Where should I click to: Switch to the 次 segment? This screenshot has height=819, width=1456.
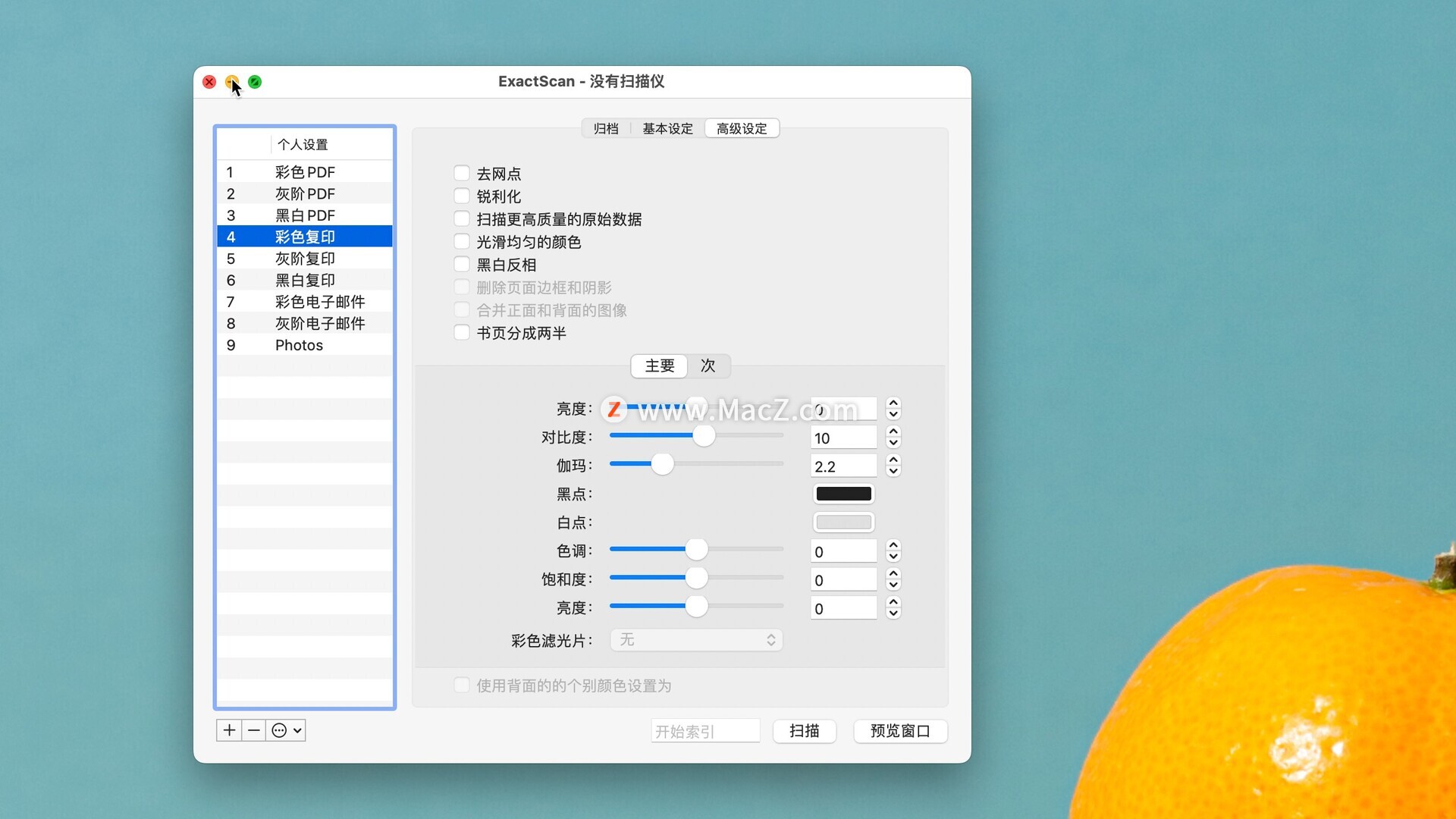tap(708, 366)
